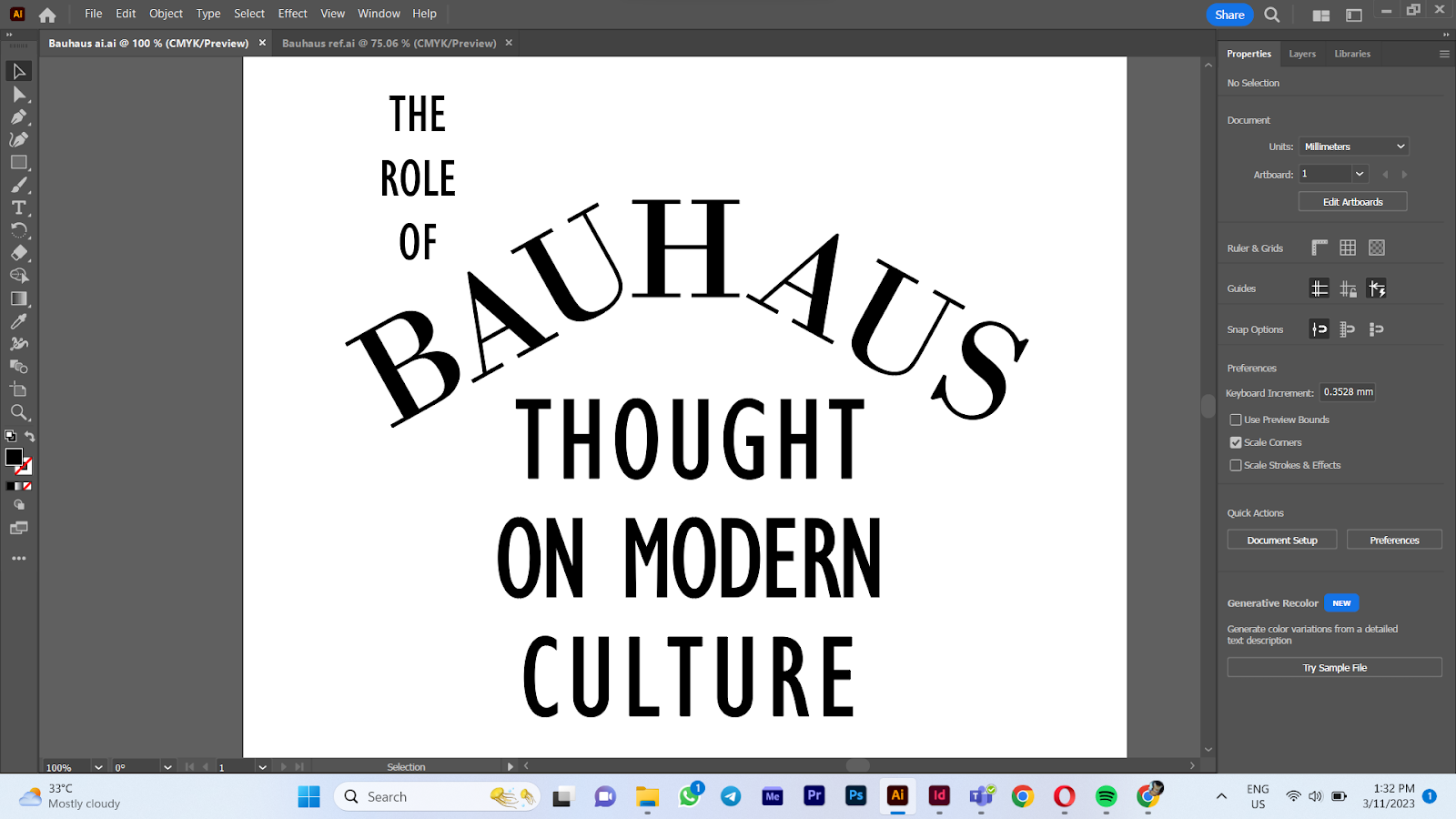1456x819 pixels.
Task: Select the Gradient tool
Action: tap(19, 298)
